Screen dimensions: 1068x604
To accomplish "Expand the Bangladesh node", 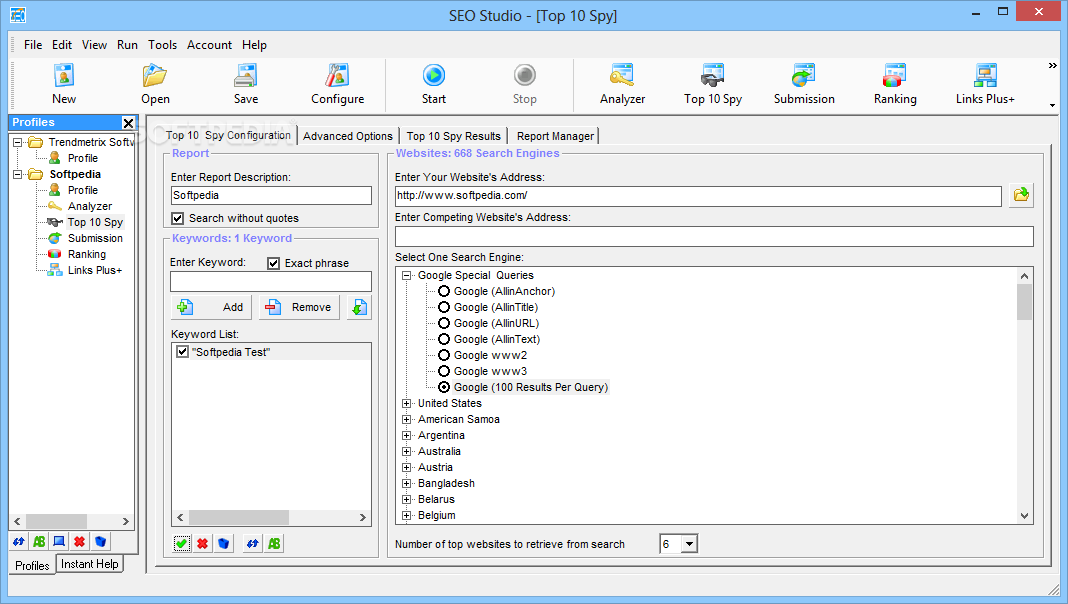I will point(407,483).
